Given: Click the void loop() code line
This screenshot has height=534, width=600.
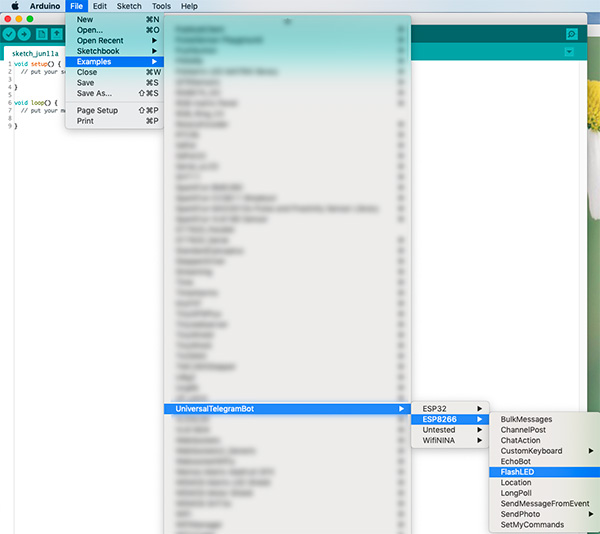Looking at the screenshot, I should [36, 103].
